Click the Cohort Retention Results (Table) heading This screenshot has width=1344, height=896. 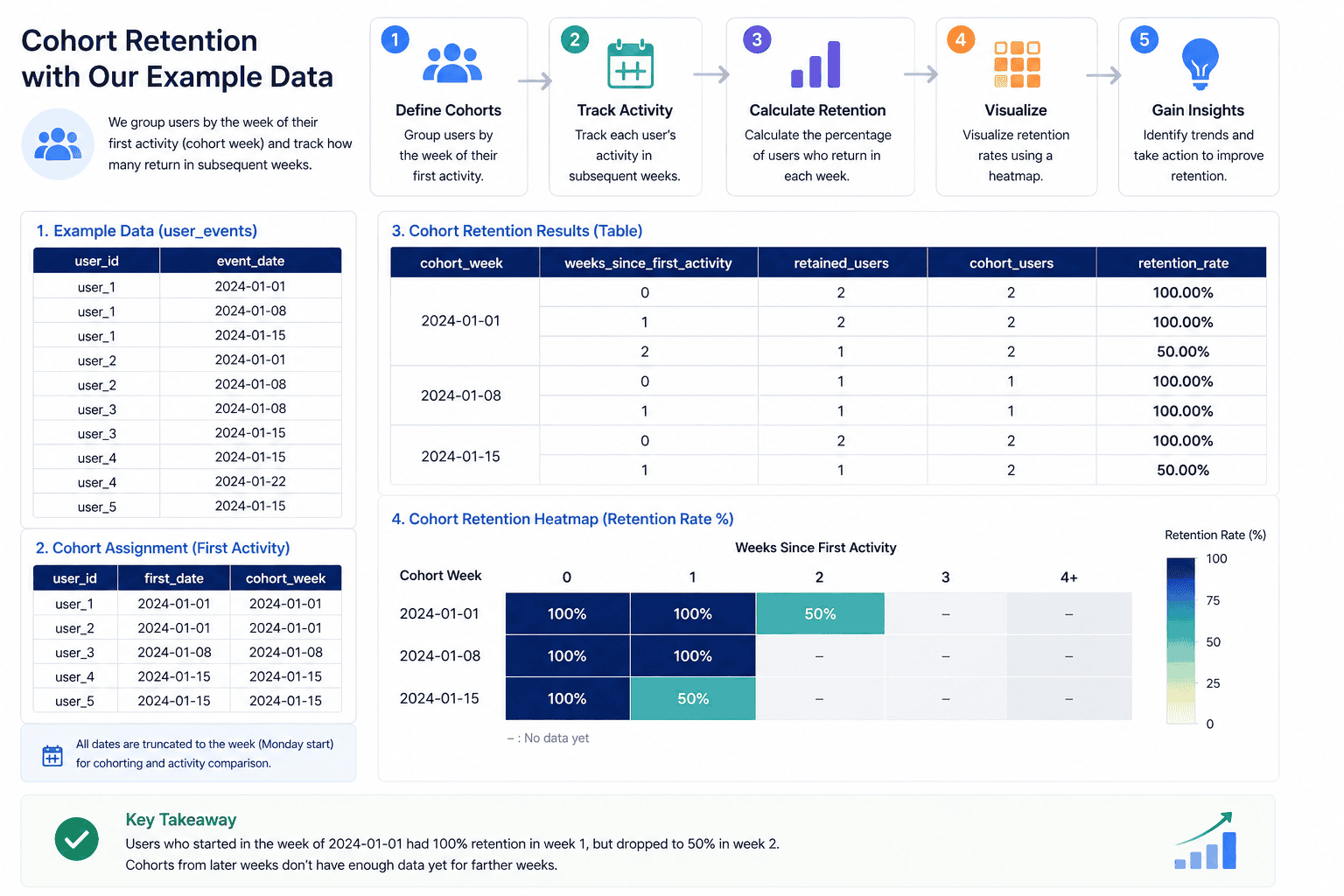pyautogui.click(x=517, y=230)
